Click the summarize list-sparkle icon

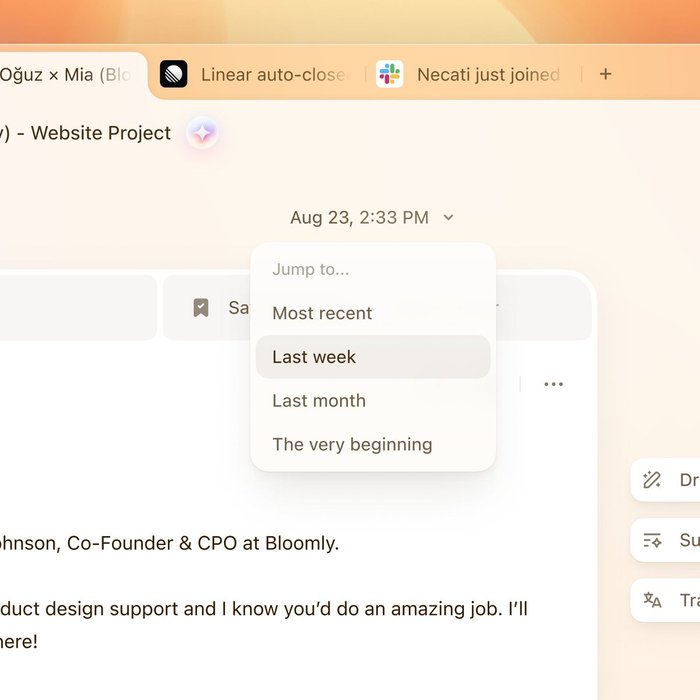652,540
